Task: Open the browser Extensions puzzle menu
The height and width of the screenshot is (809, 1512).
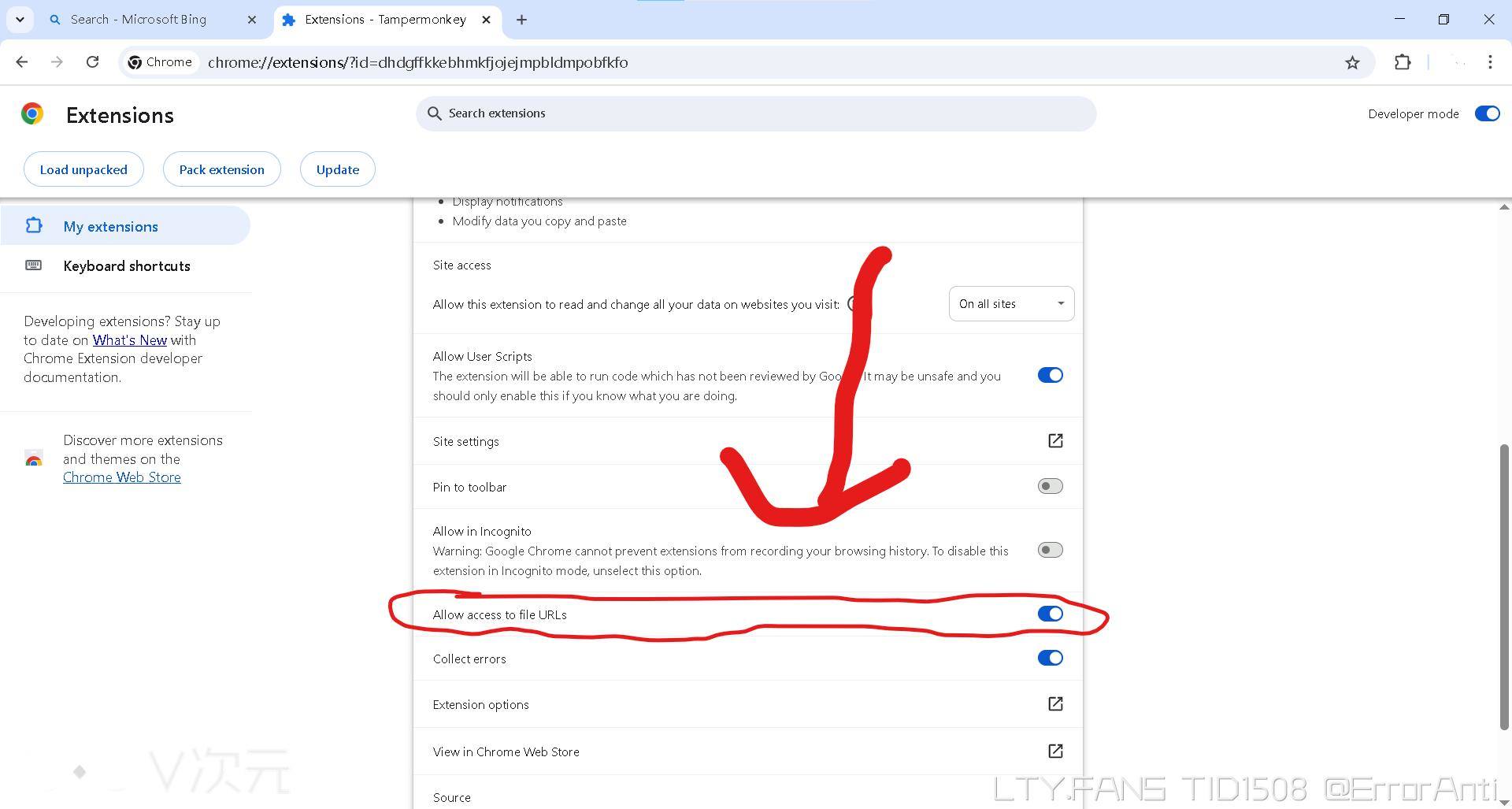Action: 1403,62
